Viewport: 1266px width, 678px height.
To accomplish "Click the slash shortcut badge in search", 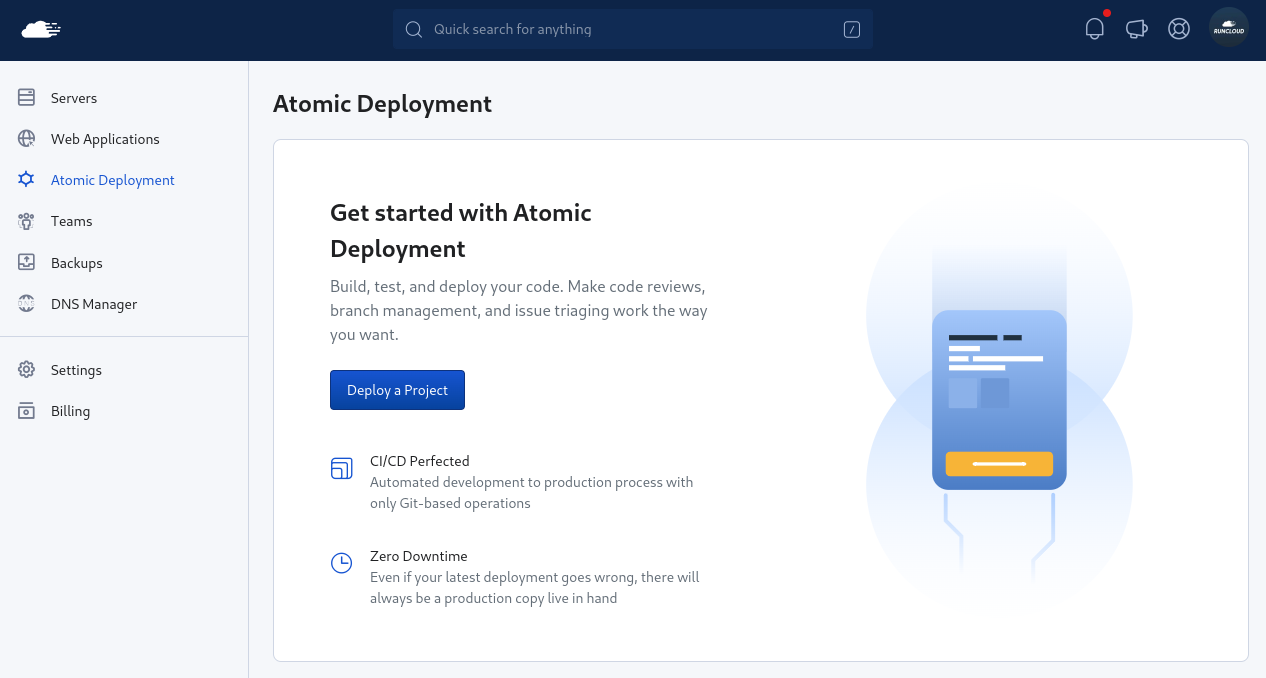I will (851, 29).
